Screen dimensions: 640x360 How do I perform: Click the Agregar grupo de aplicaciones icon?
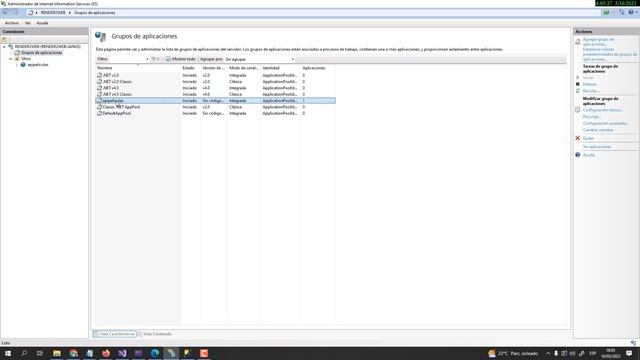578,42
